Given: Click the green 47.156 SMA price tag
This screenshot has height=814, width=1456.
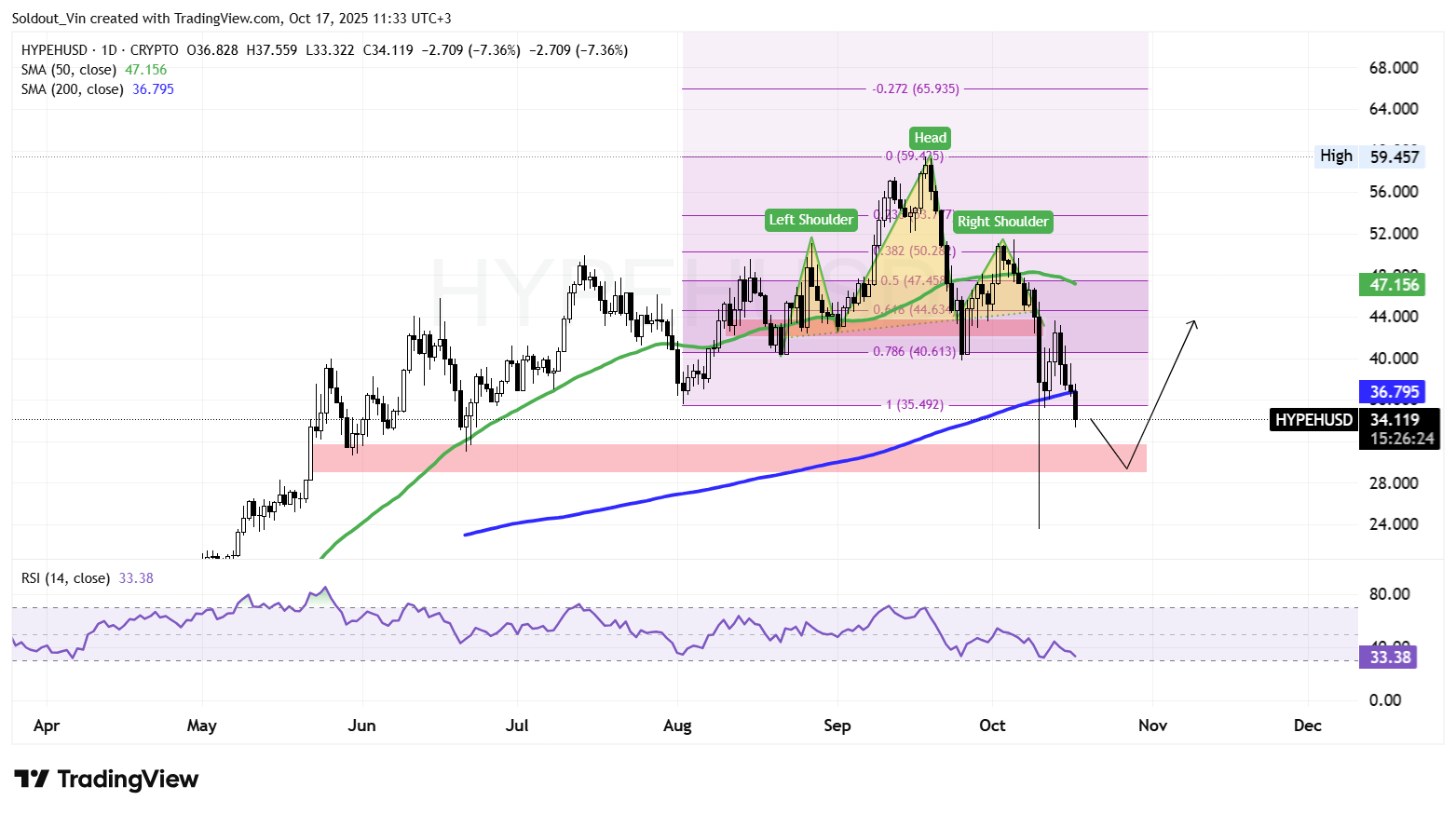Looking at the screenshot, I should [1393, 285].
